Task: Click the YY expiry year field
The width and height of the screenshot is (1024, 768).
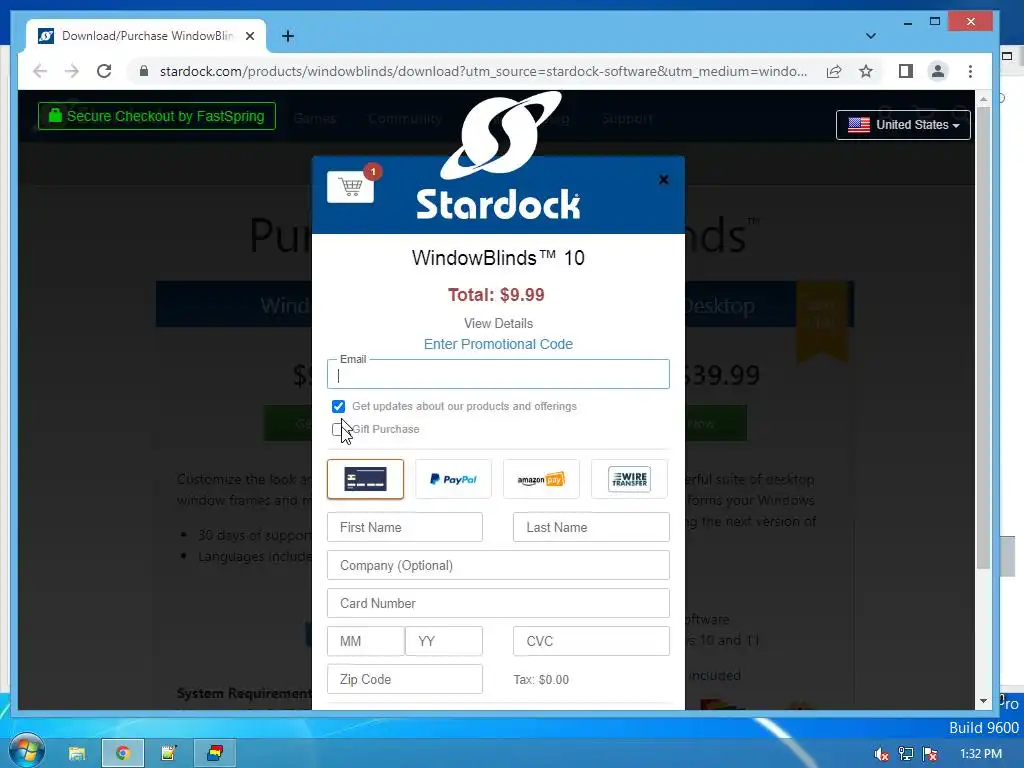Action: 444,641
